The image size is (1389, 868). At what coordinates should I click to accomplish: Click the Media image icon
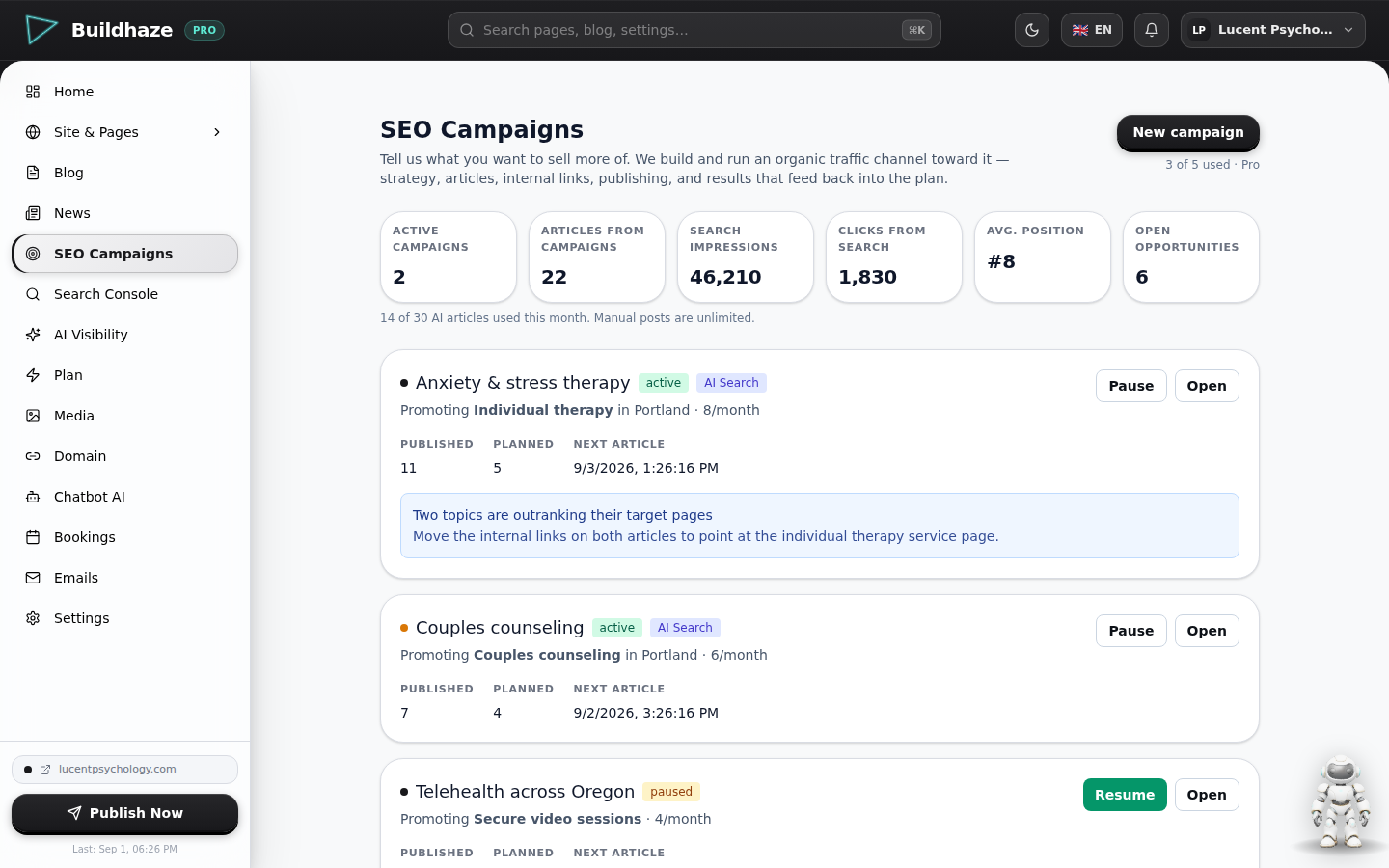(x=33, y=416)
